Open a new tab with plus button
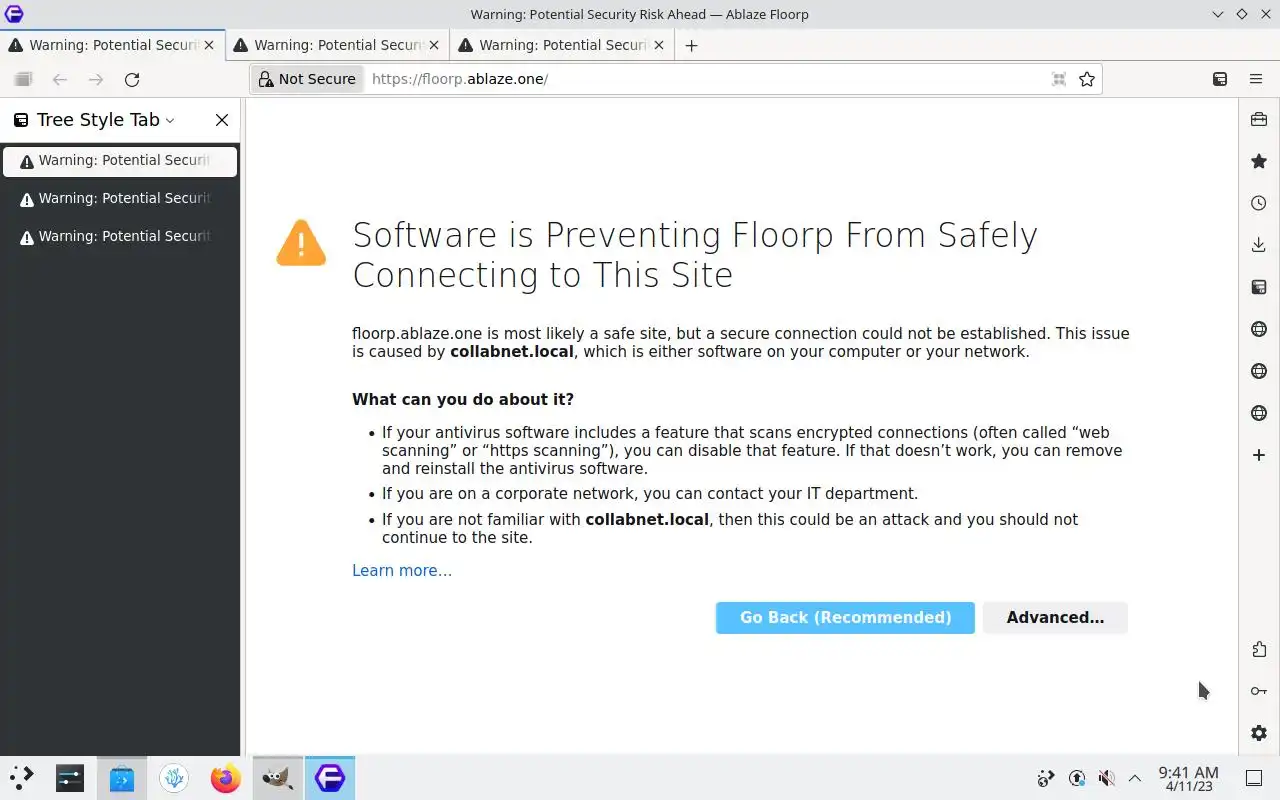Image resolution: width=1280 pixels, height=800 pixels. [691, 45]
